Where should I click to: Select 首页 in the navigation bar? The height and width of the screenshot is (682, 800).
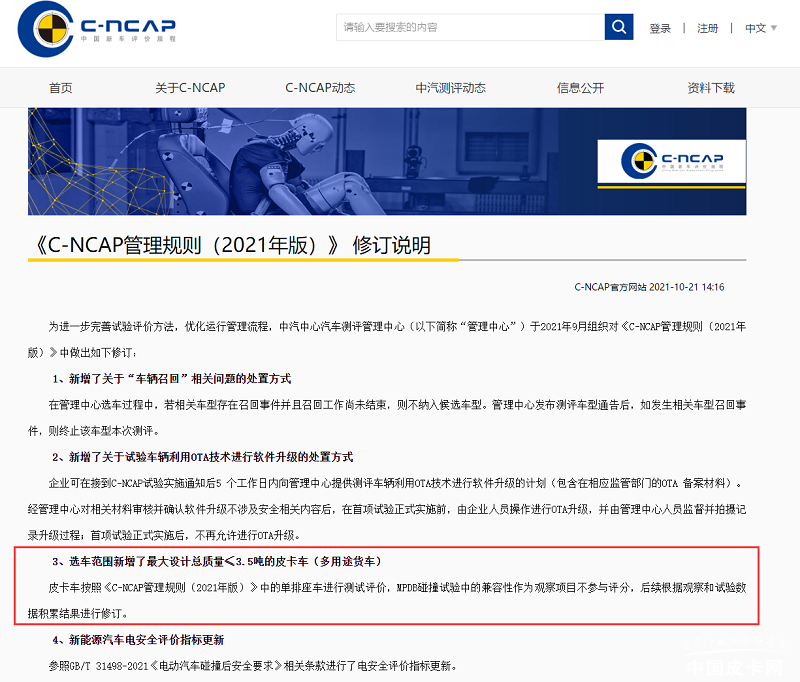(x=60, y=87)
